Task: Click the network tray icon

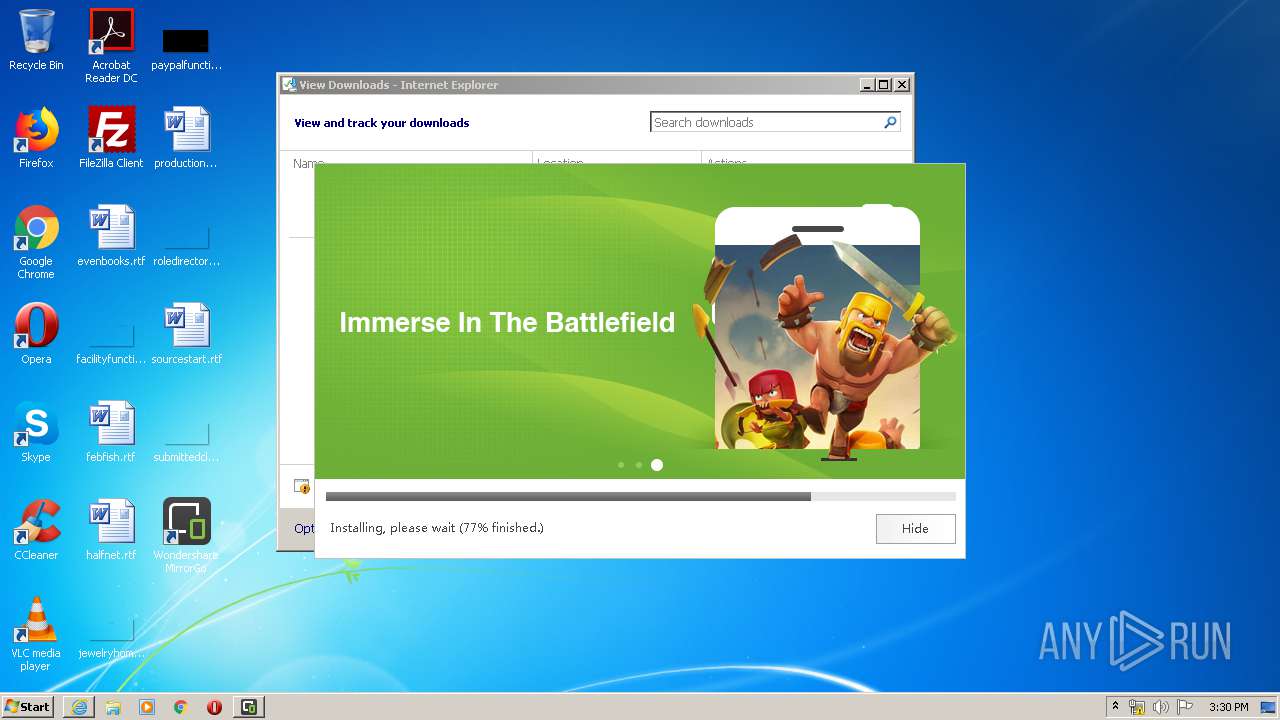Action: [1137, 707]
